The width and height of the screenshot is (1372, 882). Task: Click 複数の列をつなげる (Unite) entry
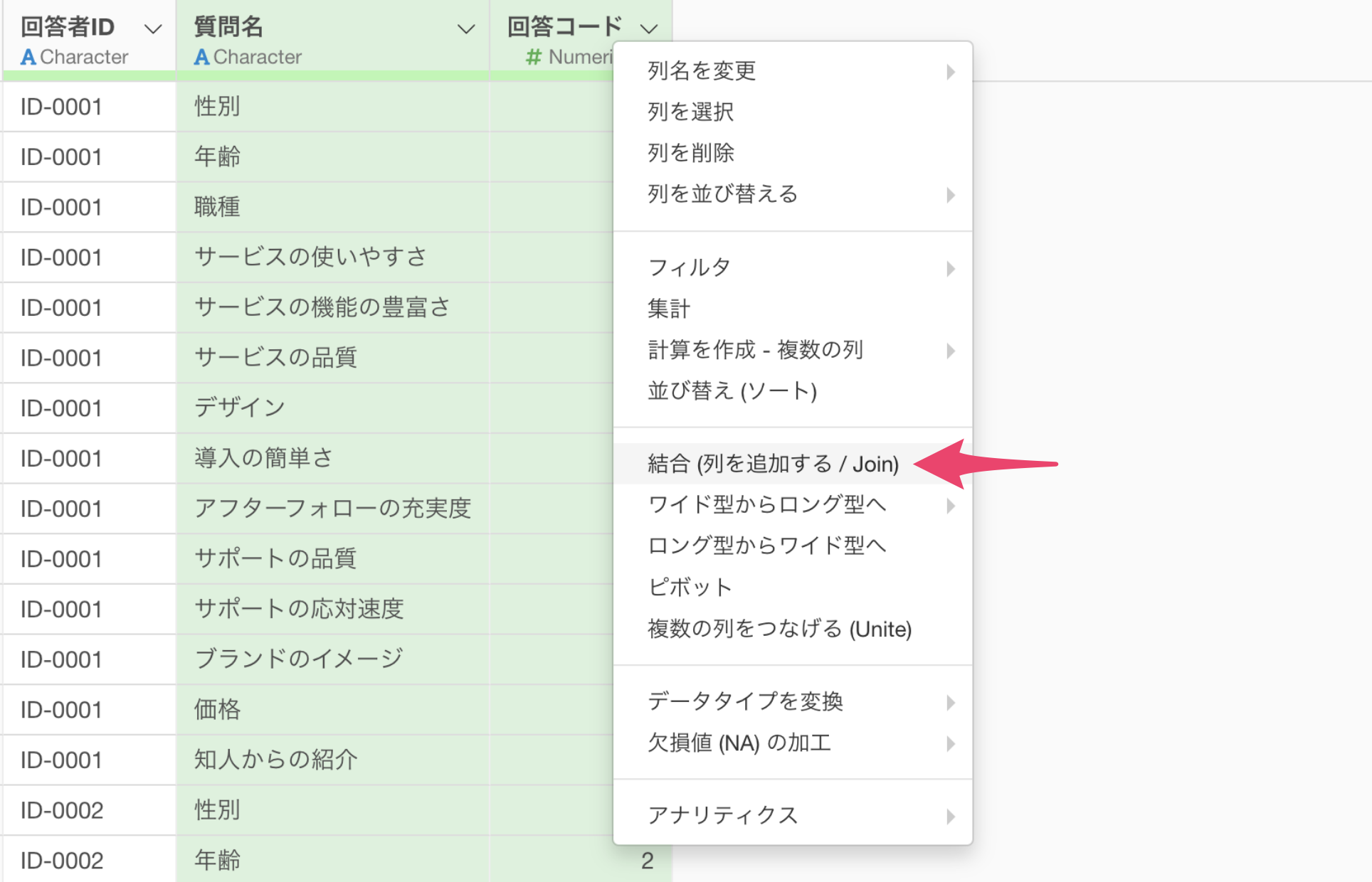coord(779,629)
